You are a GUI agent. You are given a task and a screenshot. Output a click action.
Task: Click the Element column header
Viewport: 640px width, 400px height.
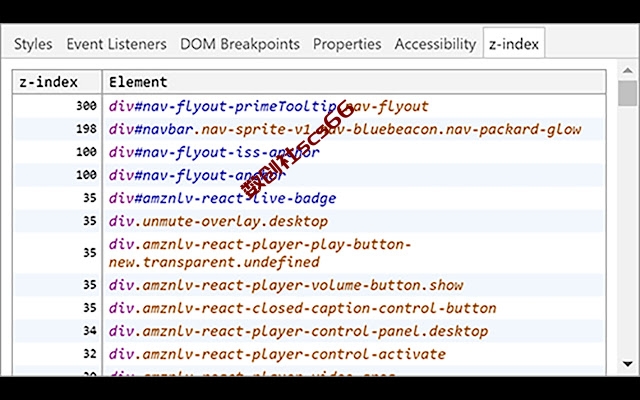point(354,82)
